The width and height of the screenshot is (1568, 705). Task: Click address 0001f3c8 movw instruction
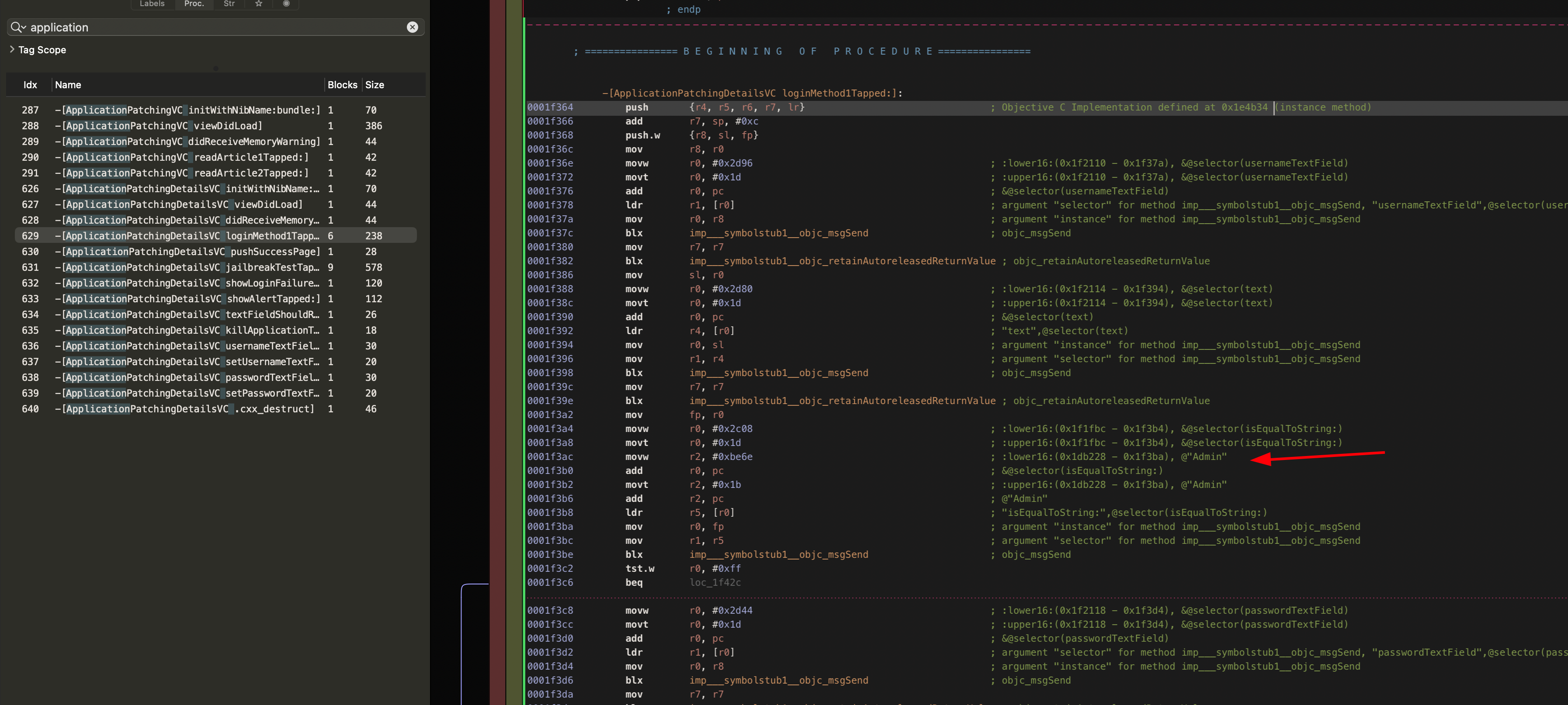[x=550, y=611]
